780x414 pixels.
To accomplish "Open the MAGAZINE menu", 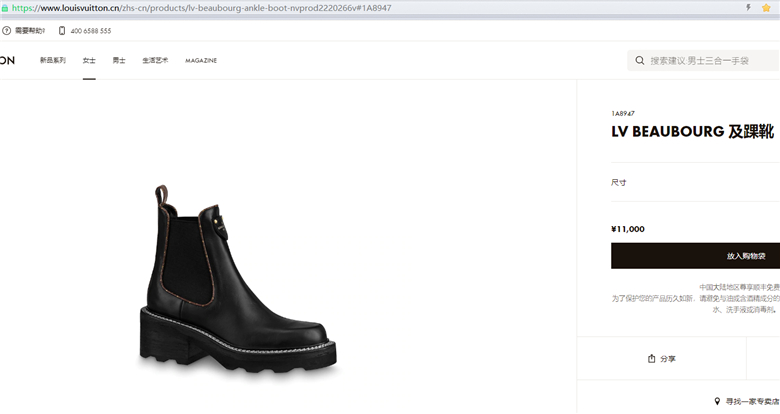I will 201,60.
